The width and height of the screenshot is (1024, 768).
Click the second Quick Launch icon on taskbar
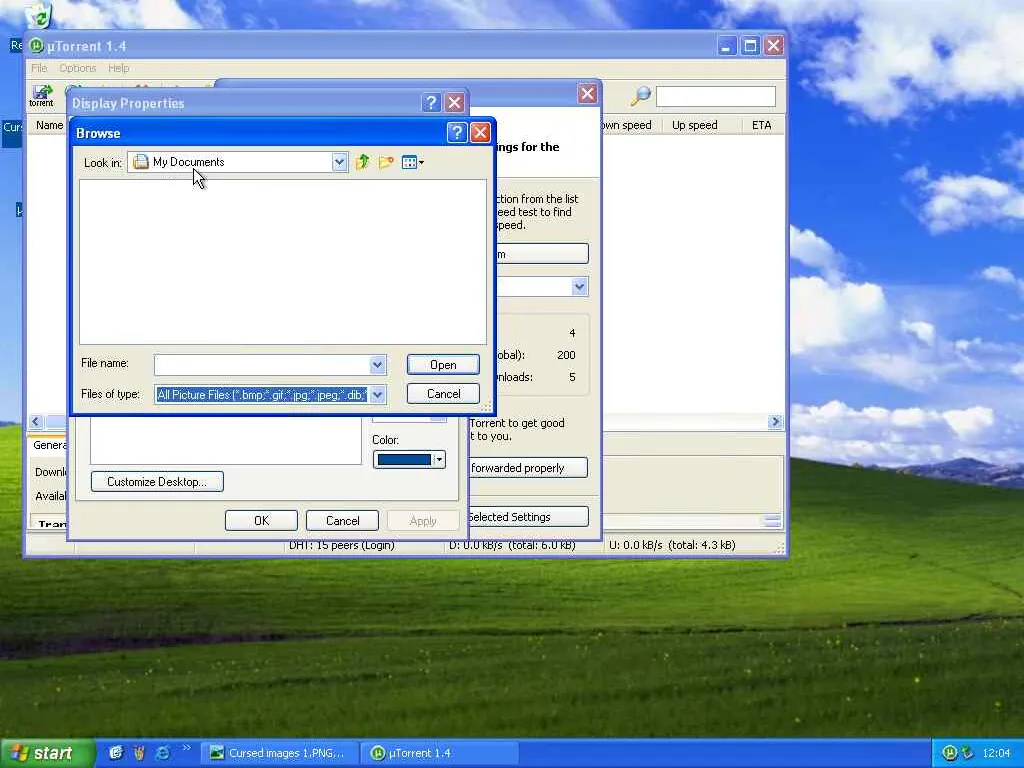pos(139,753)
